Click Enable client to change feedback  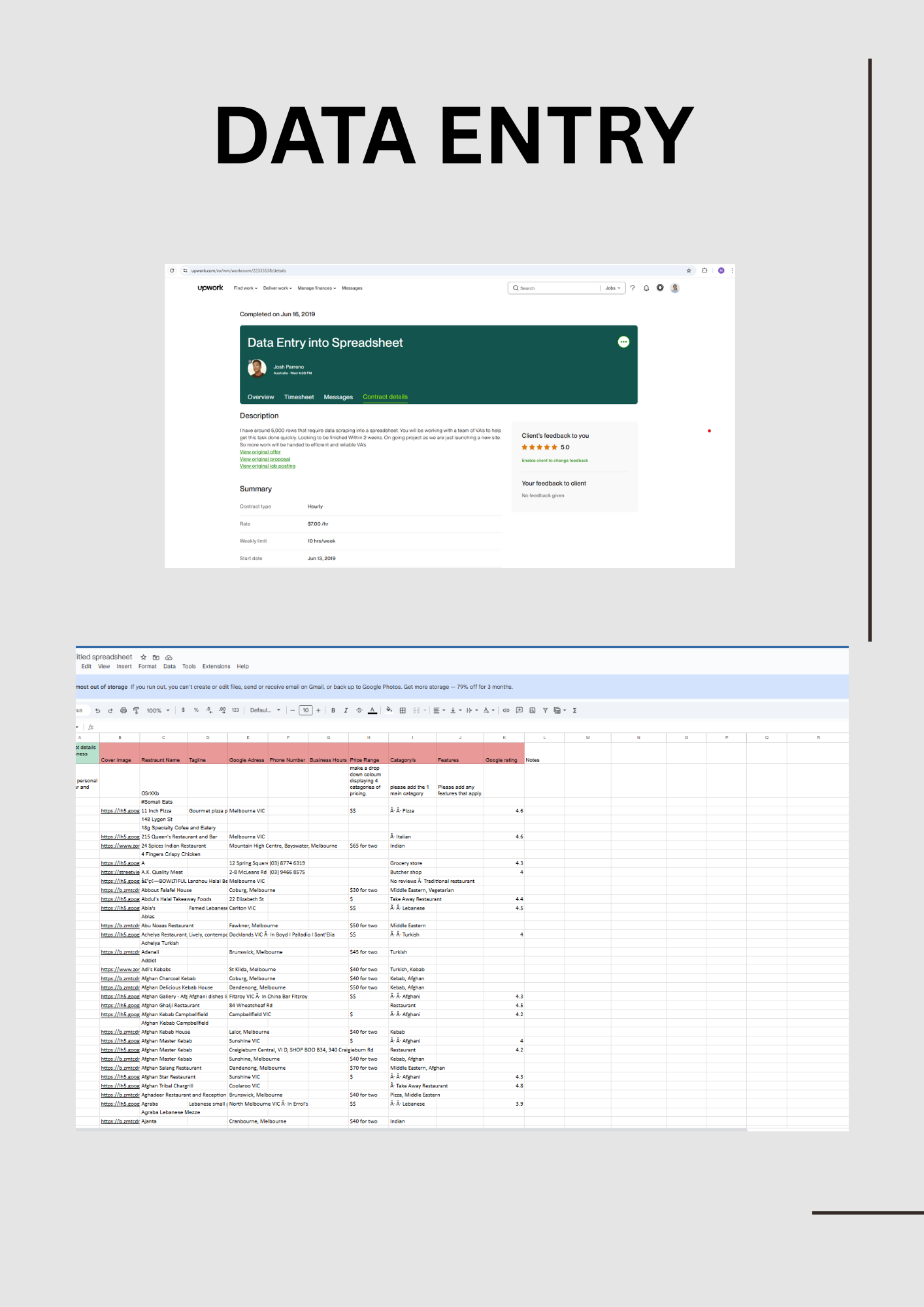pos(555,461)
